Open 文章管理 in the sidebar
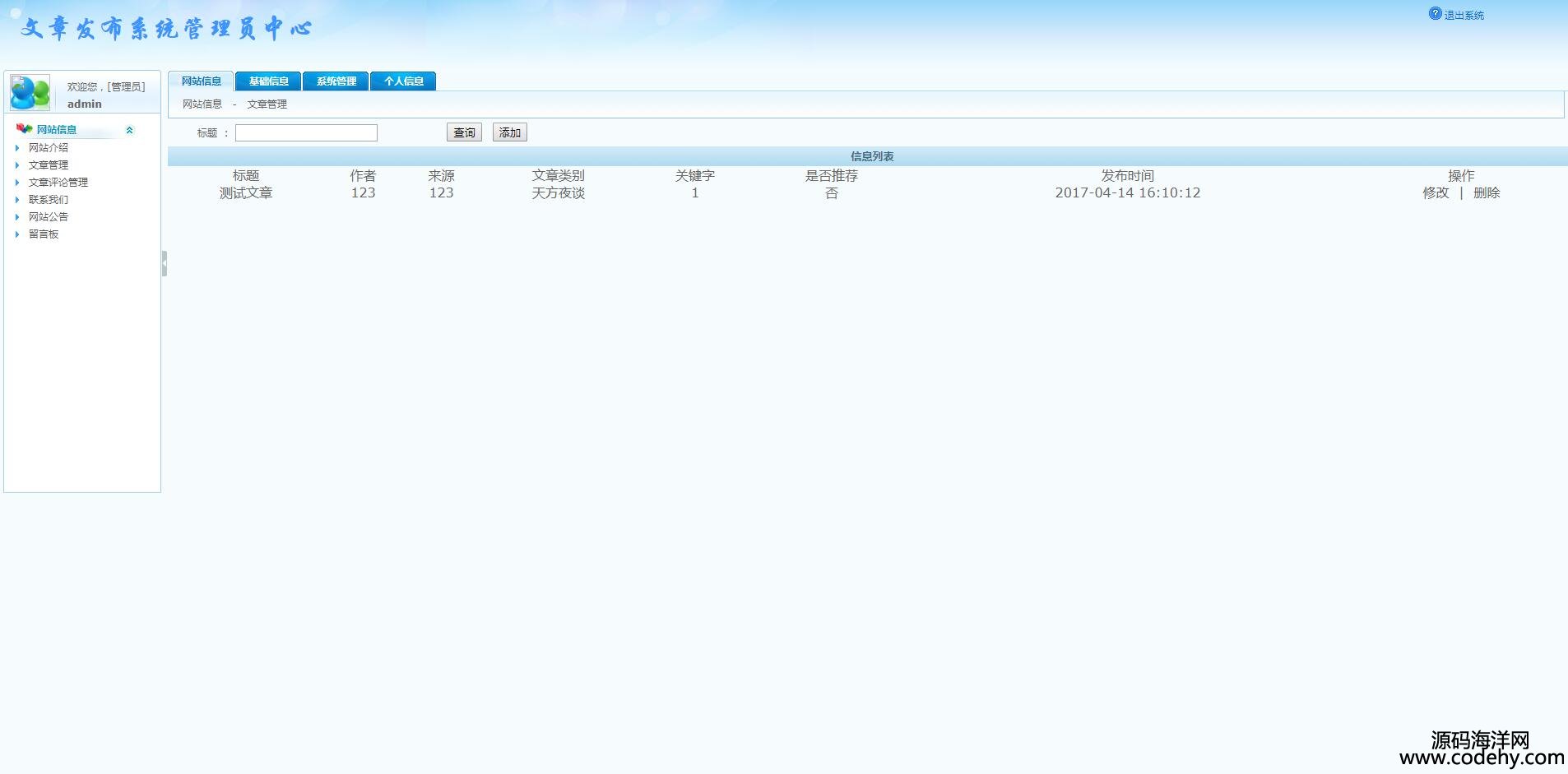This screenshot has height=774, width=1568. click(x=49, y=165)
